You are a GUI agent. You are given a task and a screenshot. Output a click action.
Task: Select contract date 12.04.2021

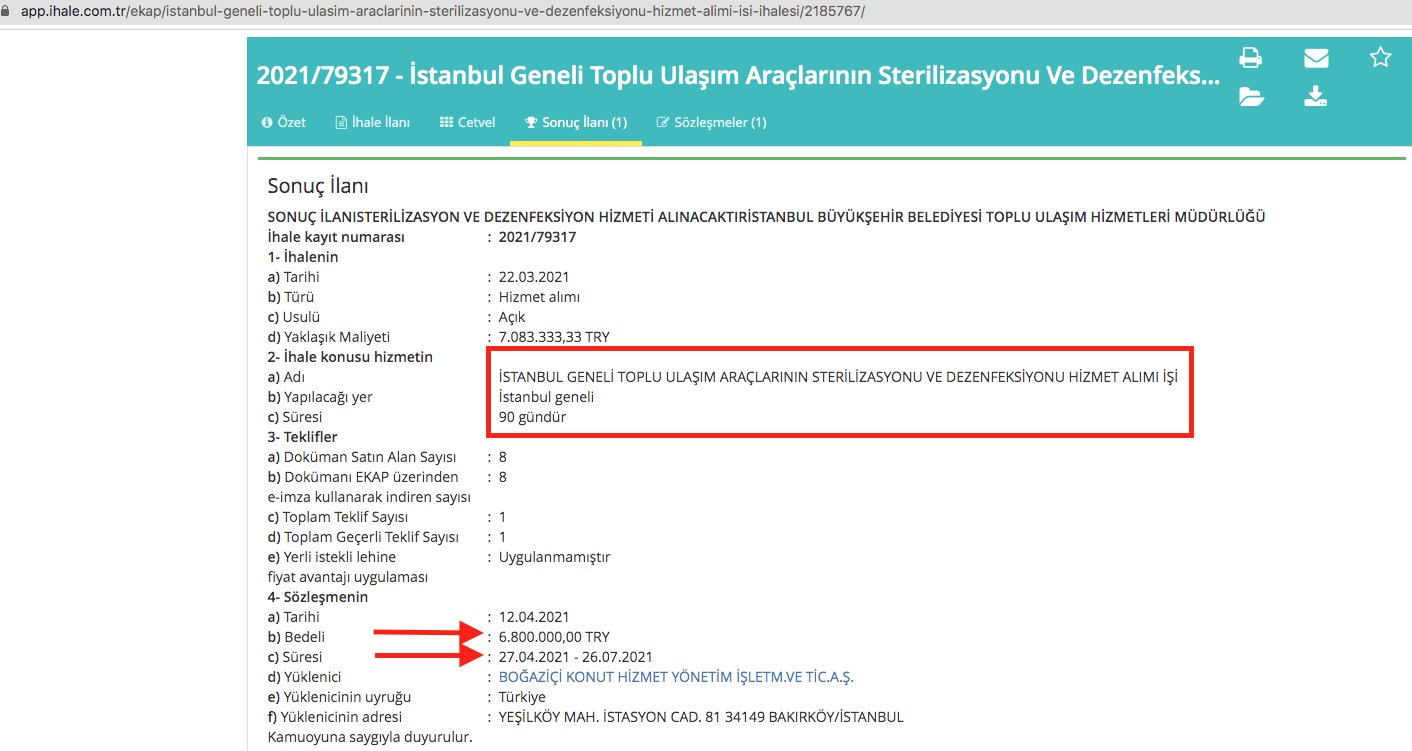(x=534, y=617)
